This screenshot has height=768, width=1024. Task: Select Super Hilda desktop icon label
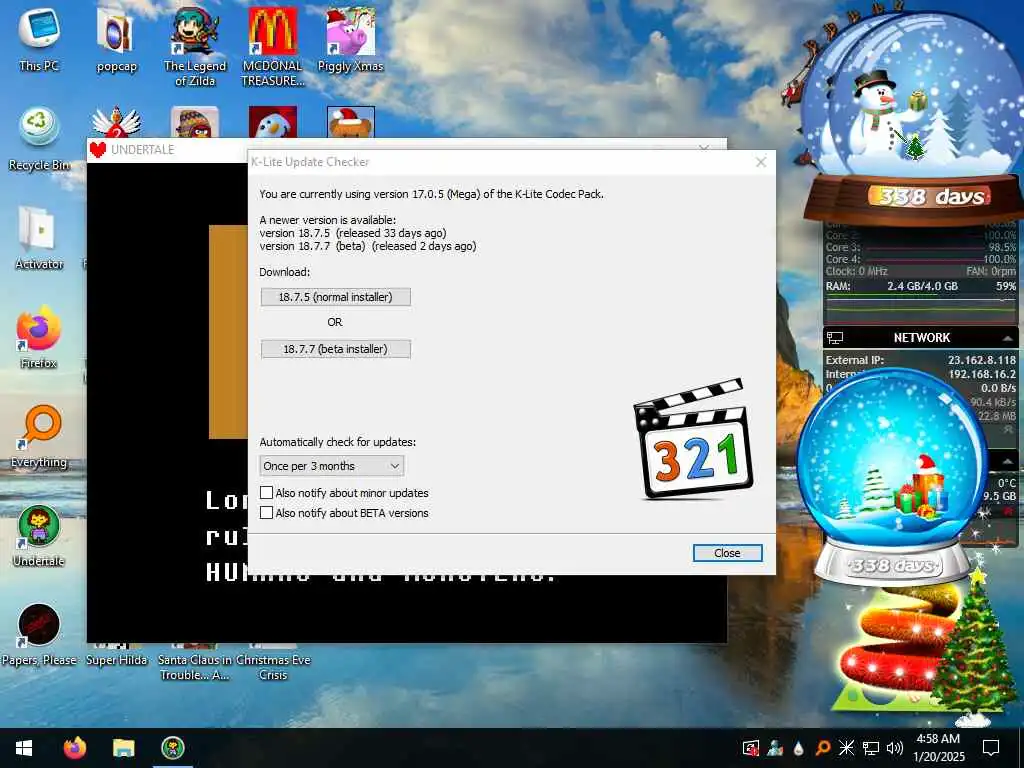(x=117, y=660)
